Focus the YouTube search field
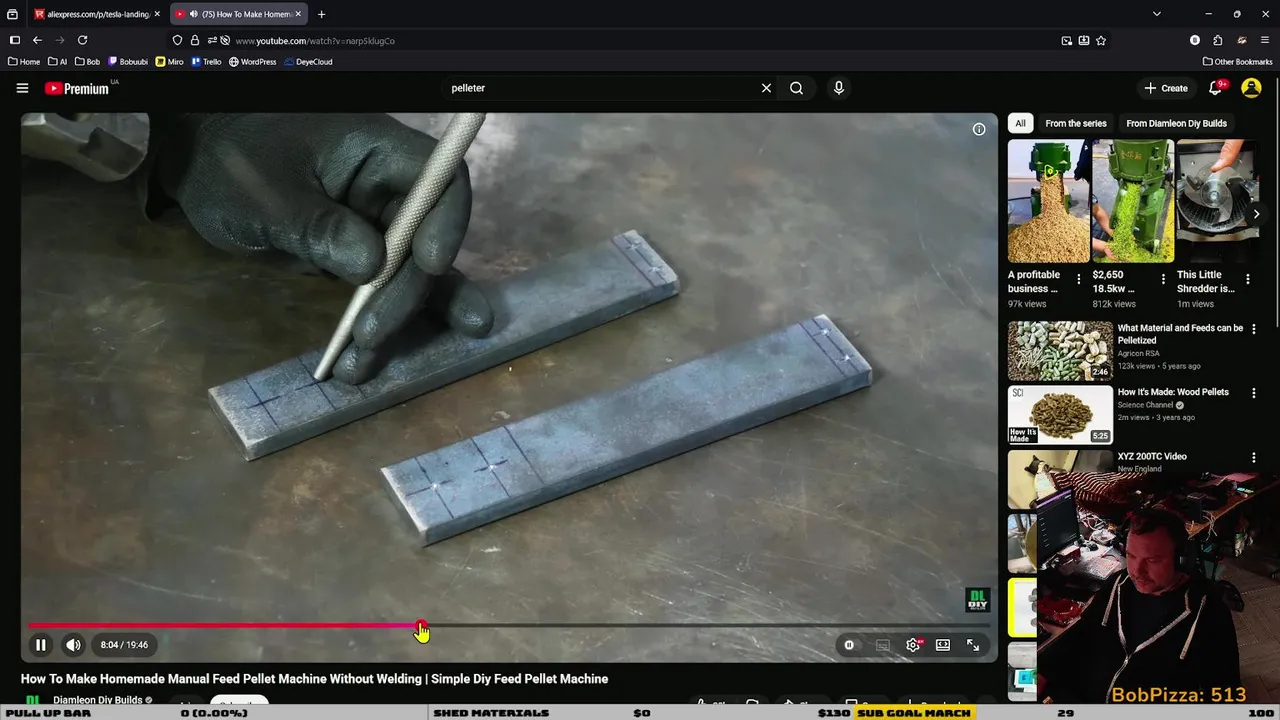 [x=600, y=88]
